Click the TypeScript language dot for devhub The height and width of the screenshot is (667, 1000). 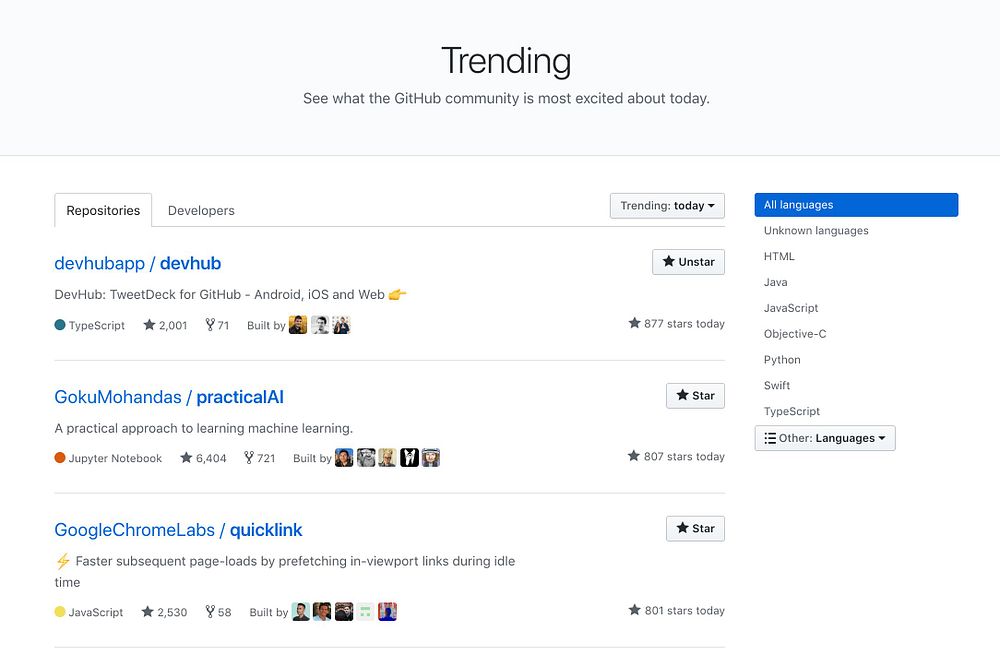[60, 325]
